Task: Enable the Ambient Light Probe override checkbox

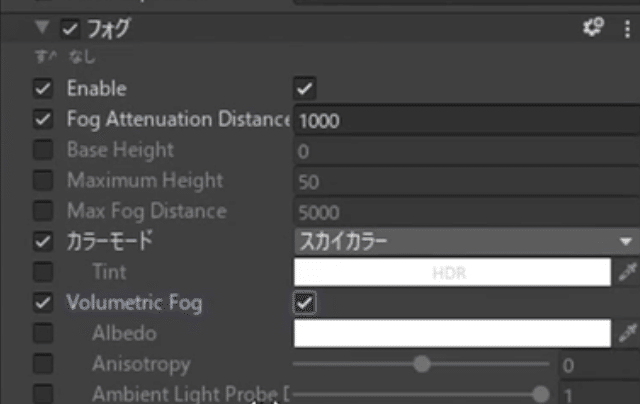Action: coord(43,394)
